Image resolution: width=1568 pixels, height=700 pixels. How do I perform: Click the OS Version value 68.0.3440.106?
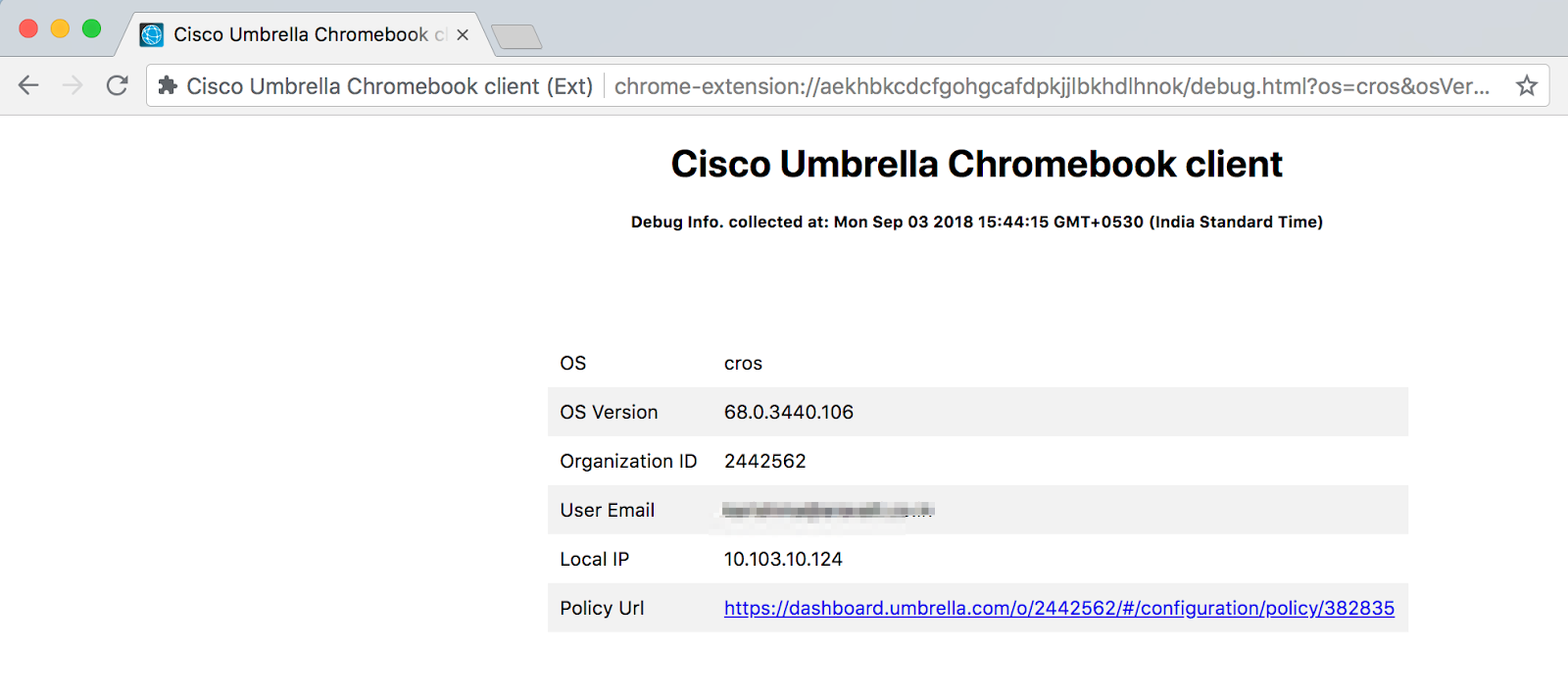(789, 412)
